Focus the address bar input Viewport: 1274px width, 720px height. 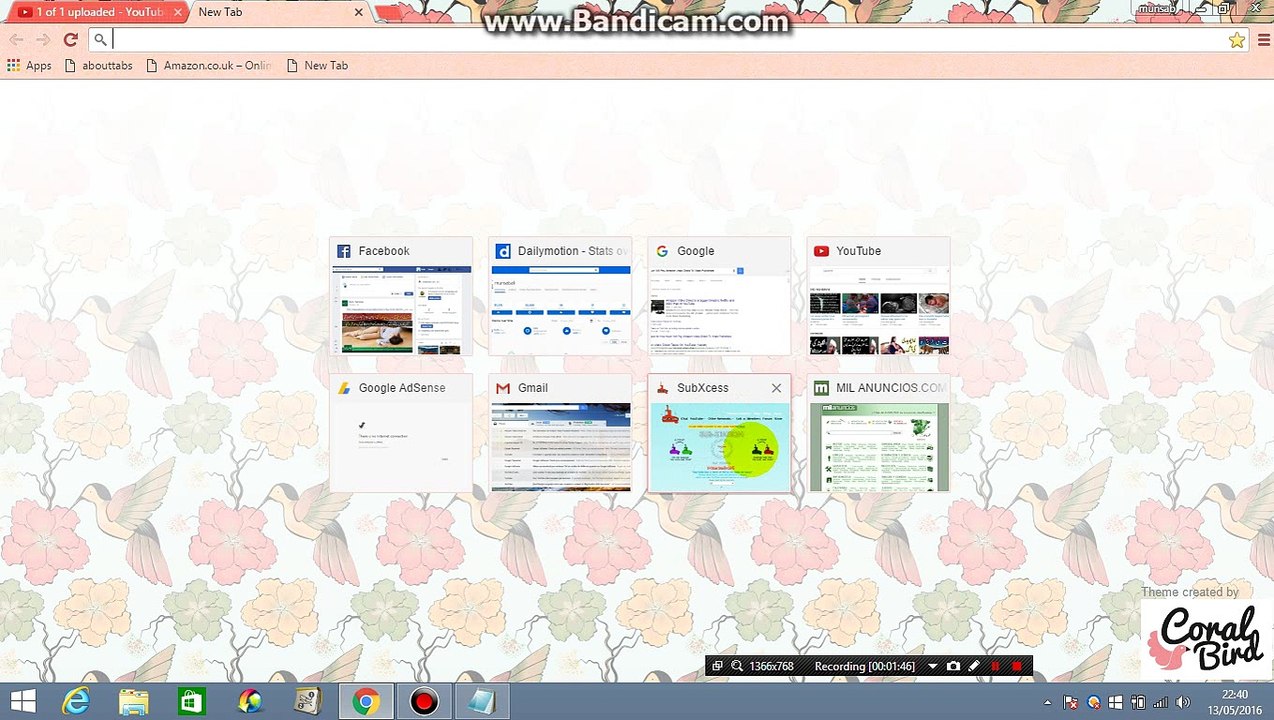pos(668,40)
